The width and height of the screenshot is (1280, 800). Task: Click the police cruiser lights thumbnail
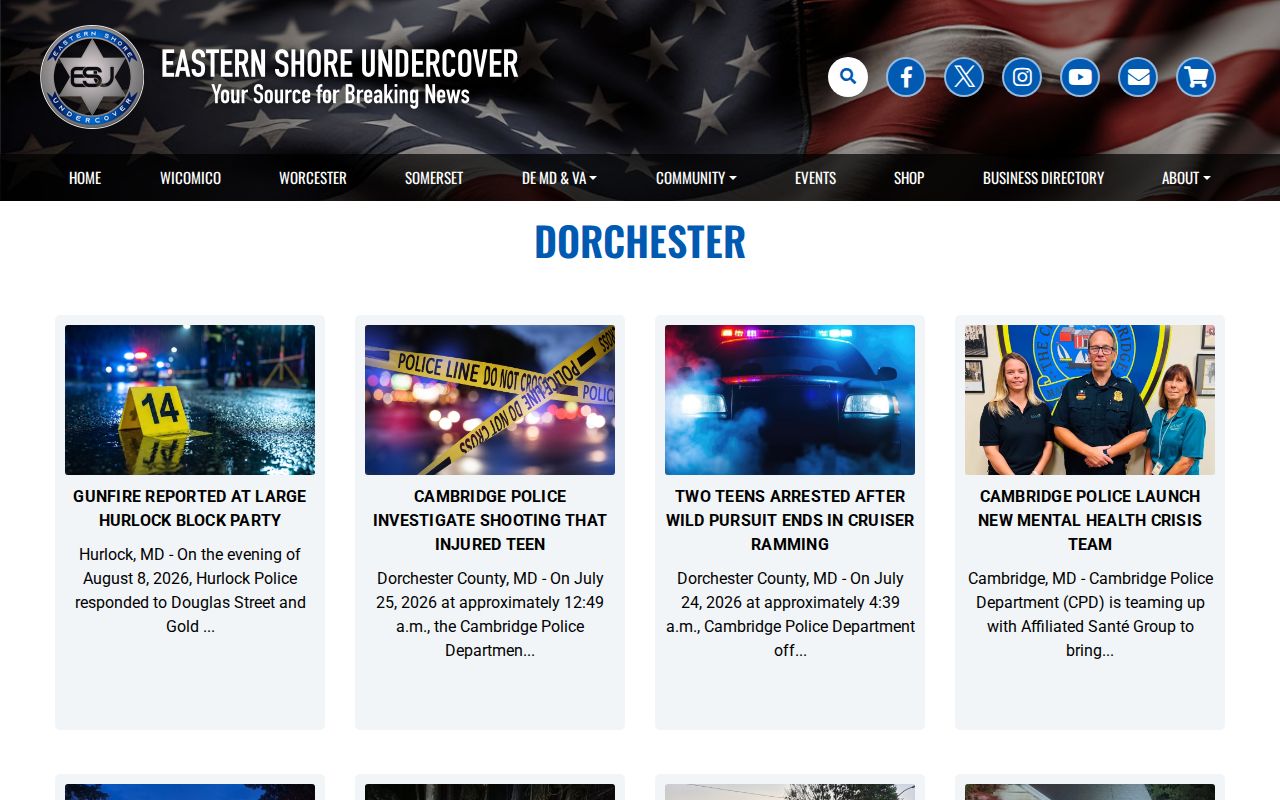pos(790,400)
